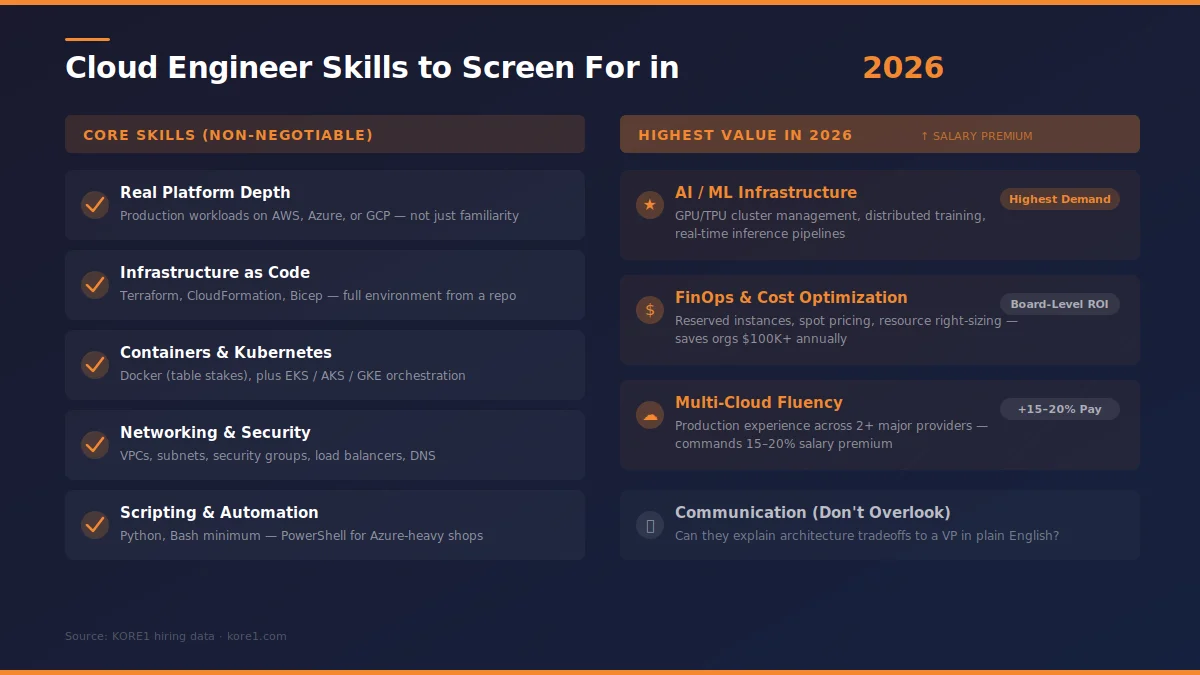Toggle the Highest Demand badge
This screenshot has width=1200, height=675.
pyautogui.click(x=1059, y=199)
